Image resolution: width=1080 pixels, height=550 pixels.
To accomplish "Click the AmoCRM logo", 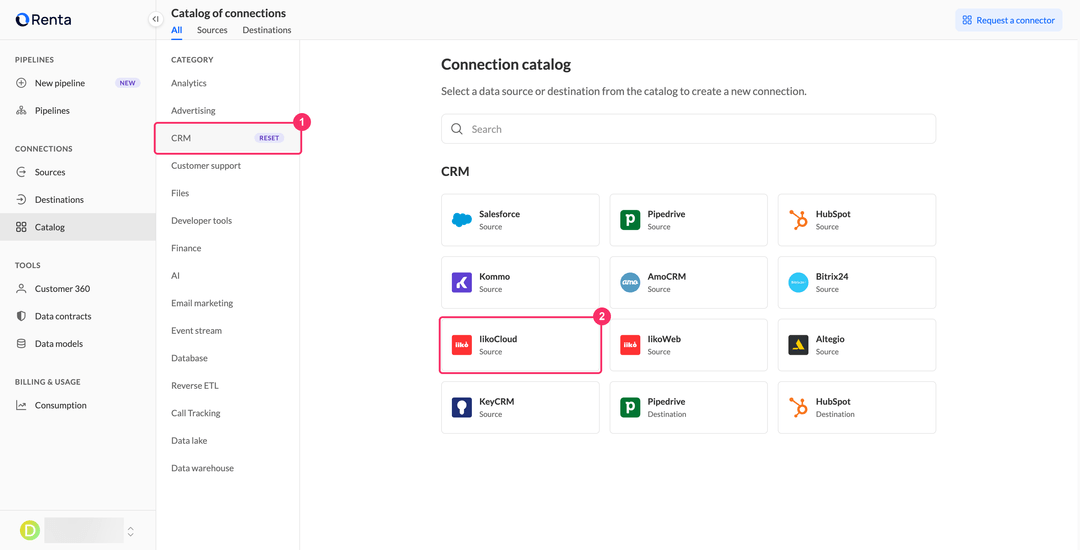I will click(x=630, y=282).
